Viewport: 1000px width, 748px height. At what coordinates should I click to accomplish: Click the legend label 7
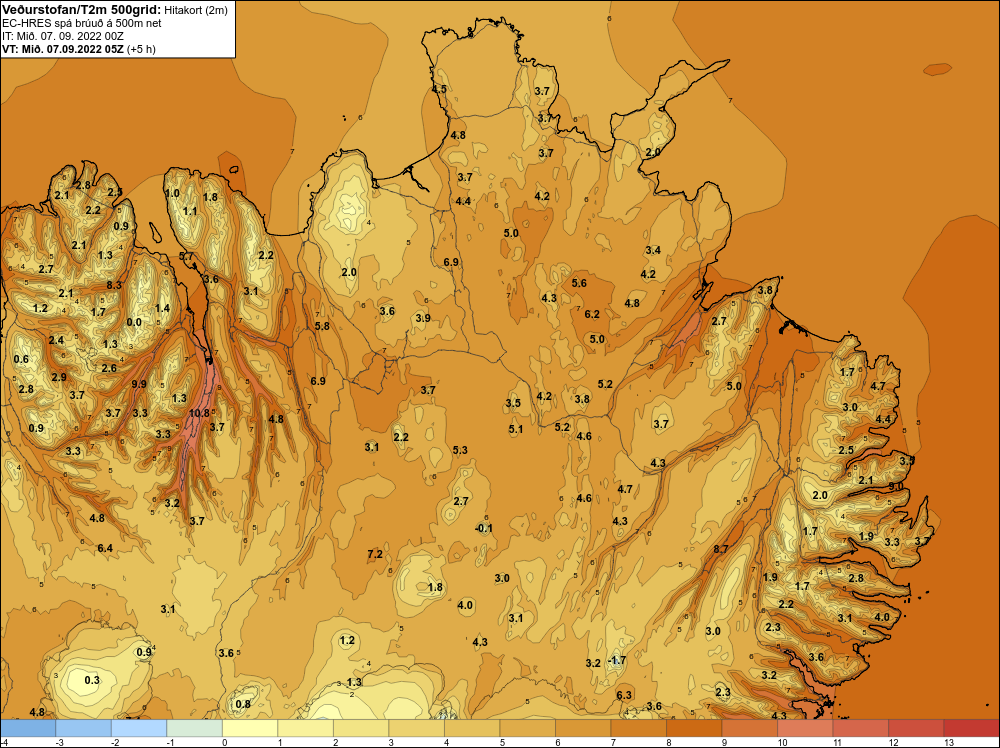(613, 742)
